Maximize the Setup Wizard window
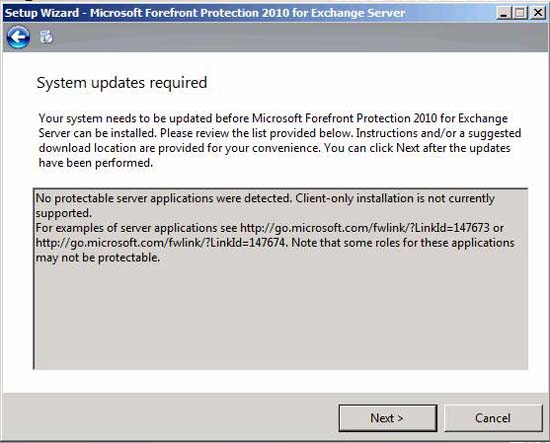 520,13
